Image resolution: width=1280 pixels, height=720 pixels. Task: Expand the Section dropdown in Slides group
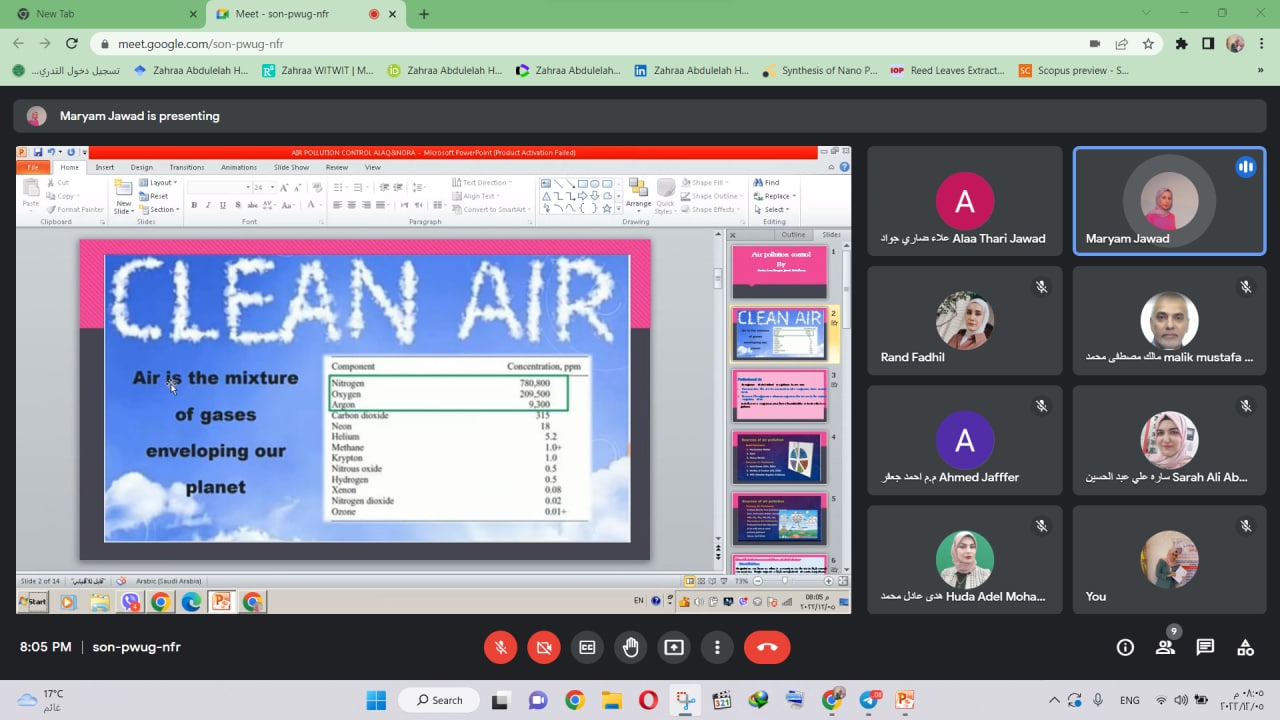[159, 209]
